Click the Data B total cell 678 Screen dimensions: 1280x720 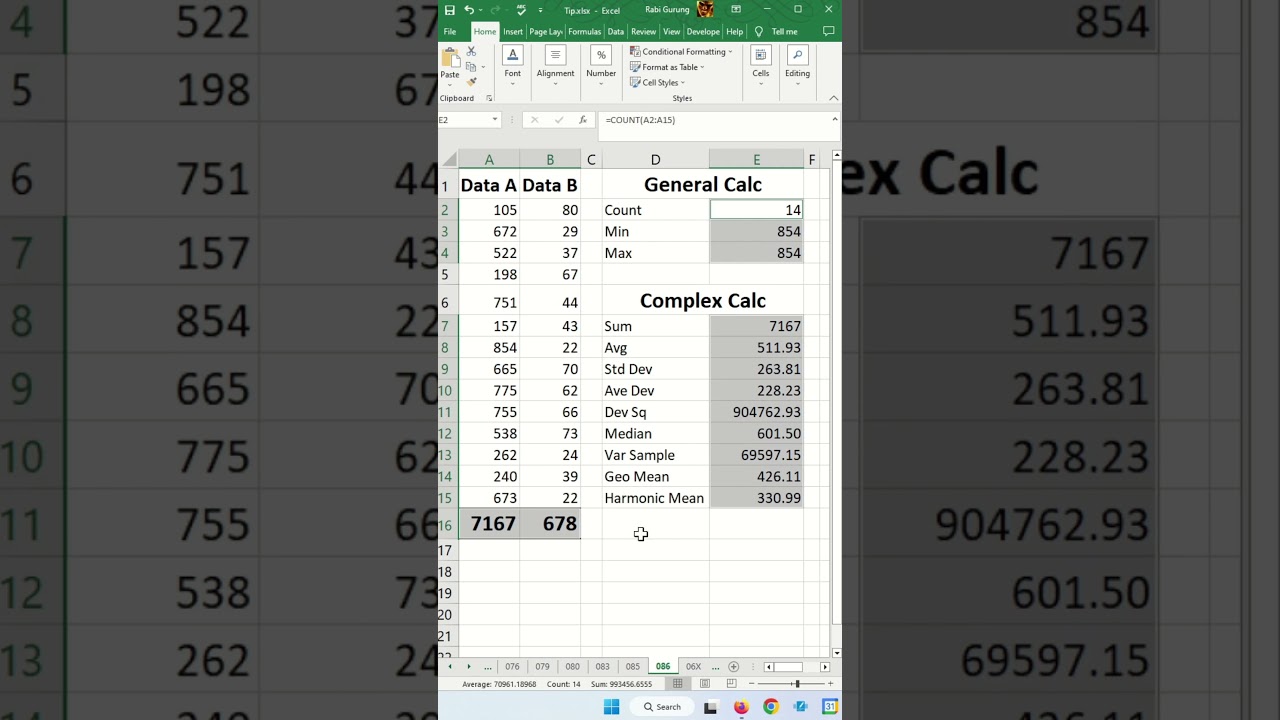550,524
